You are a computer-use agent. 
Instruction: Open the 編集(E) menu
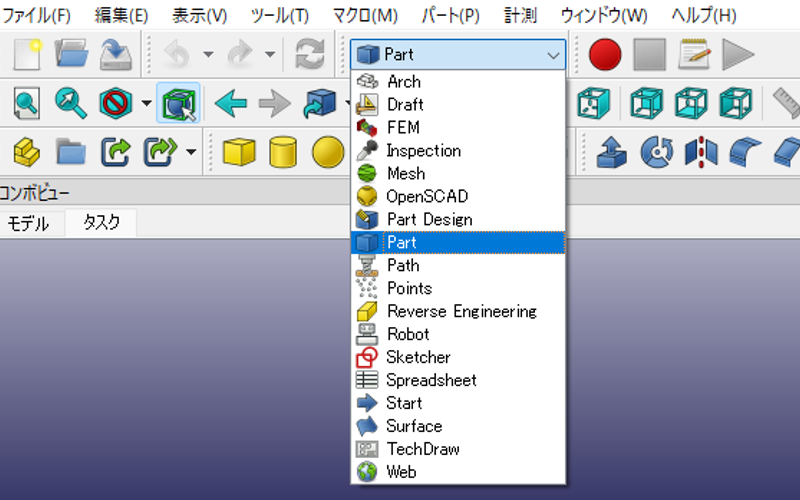121,15
